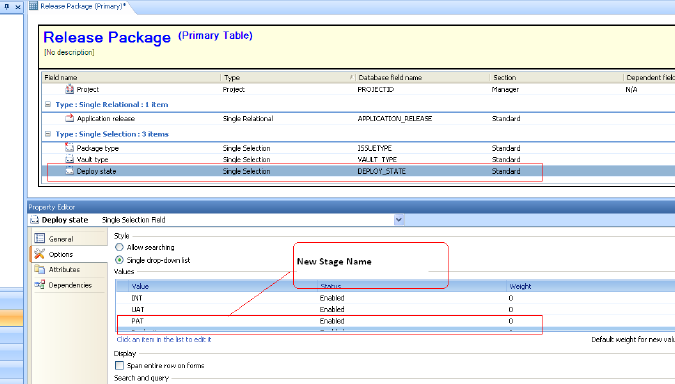
Task: Click the Dependencies tab icon
Action: (x=40, y=285)
